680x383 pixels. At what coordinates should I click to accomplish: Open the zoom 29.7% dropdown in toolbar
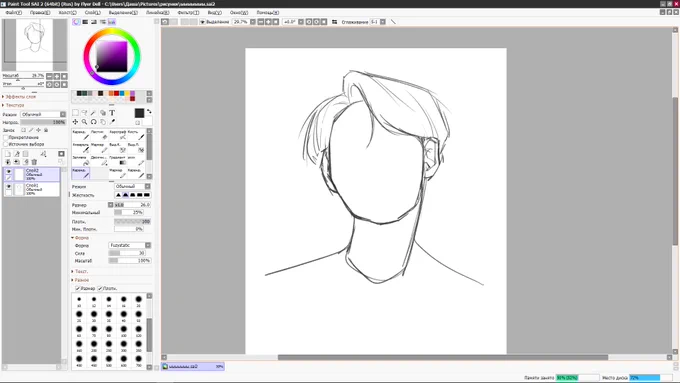click(x=253, y=22)
